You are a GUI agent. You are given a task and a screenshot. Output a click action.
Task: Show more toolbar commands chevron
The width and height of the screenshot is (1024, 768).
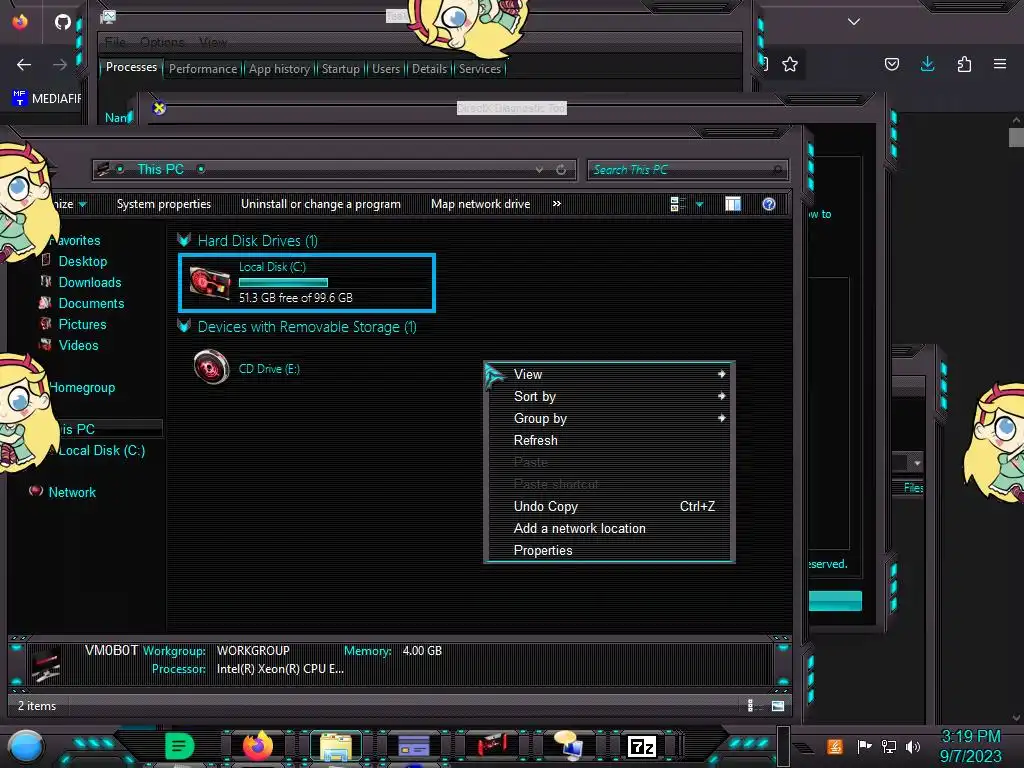pos(556,204)
